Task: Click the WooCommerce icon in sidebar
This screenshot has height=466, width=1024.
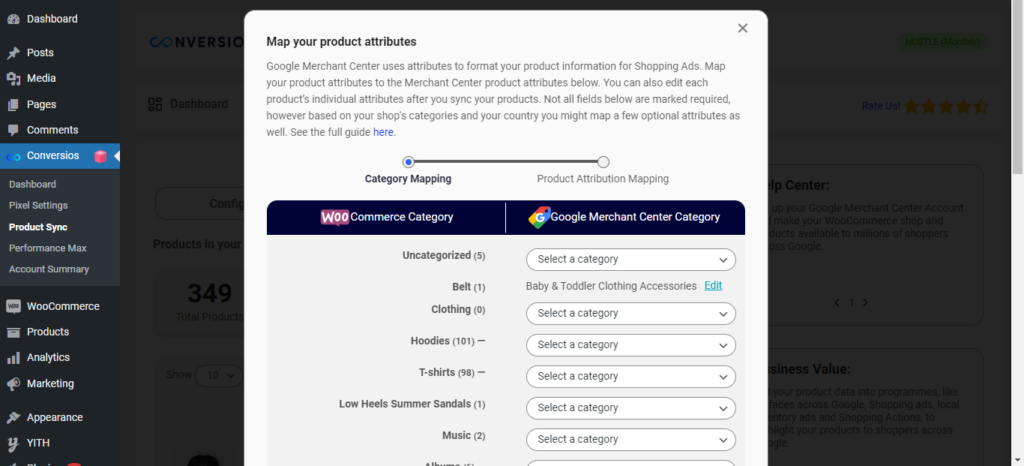Action: [x=13, y=306]
